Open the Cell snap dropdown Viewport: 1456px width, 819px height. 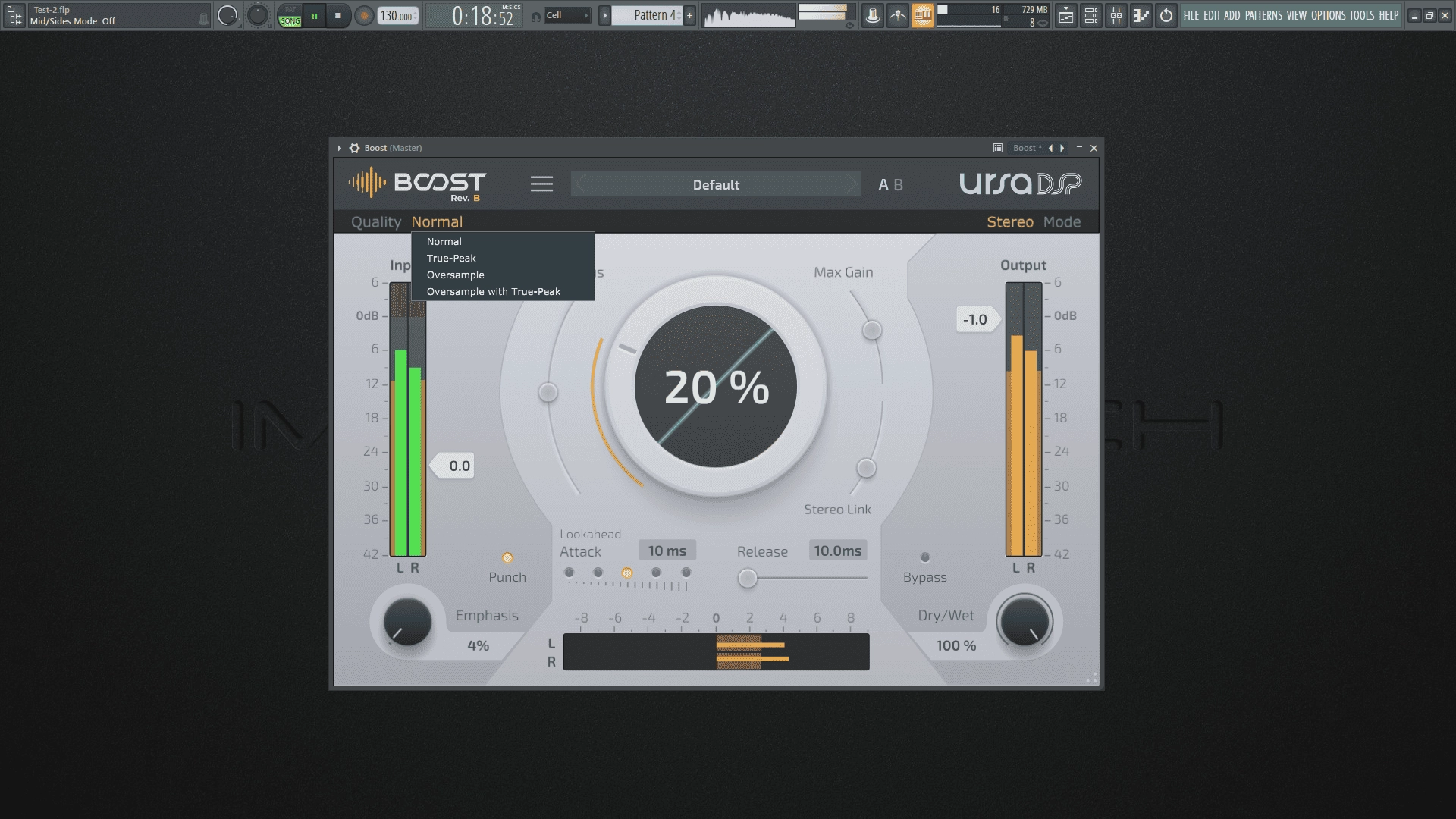click(567, 15)
